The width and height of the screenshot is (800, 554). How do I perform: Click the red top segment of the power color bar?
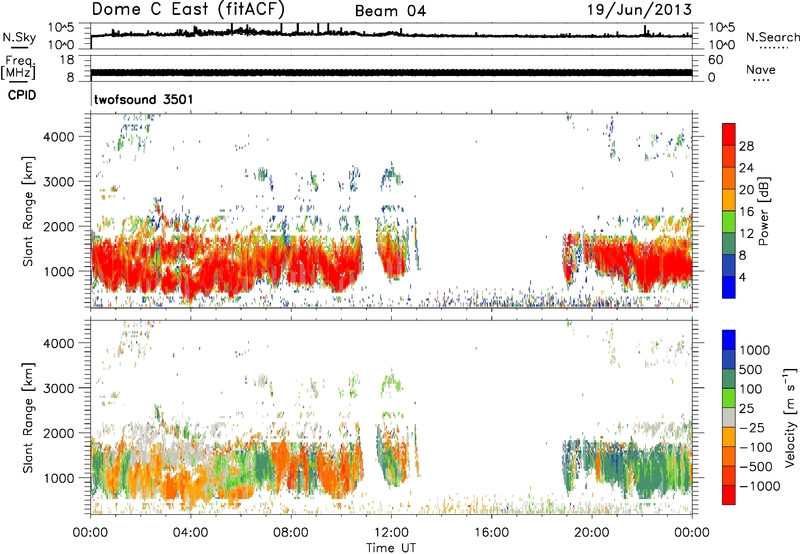(x=729, y=134)
